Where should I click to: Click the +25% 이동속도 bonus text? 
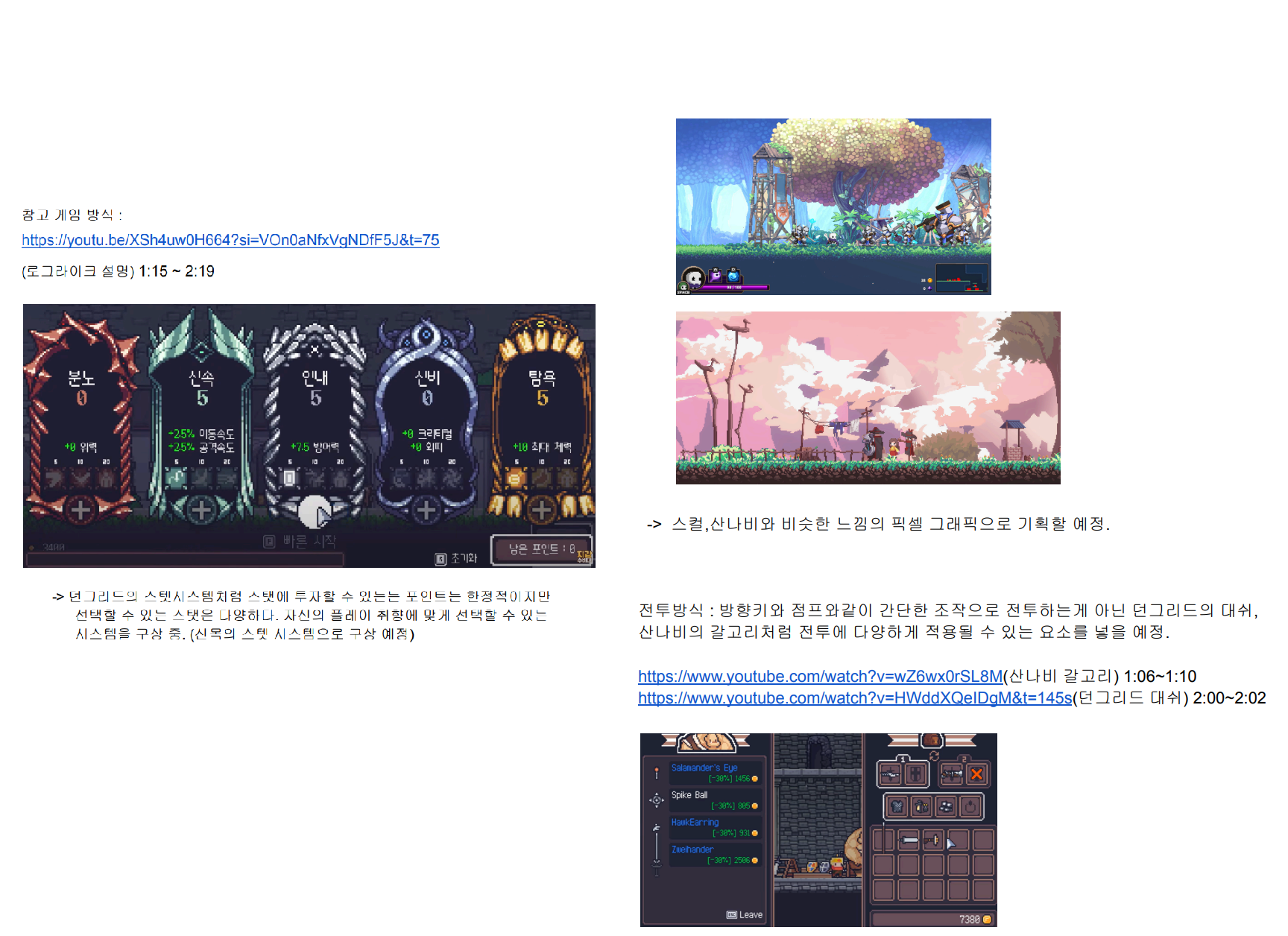201,434
